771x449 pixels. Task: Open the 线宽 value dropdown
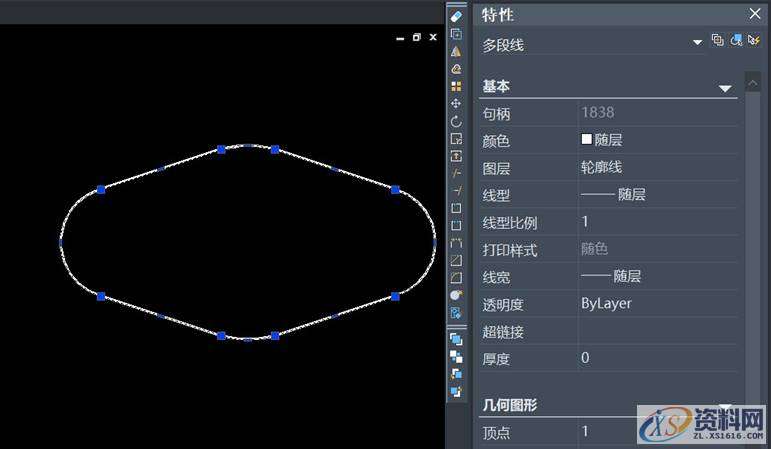click(658, 276)
